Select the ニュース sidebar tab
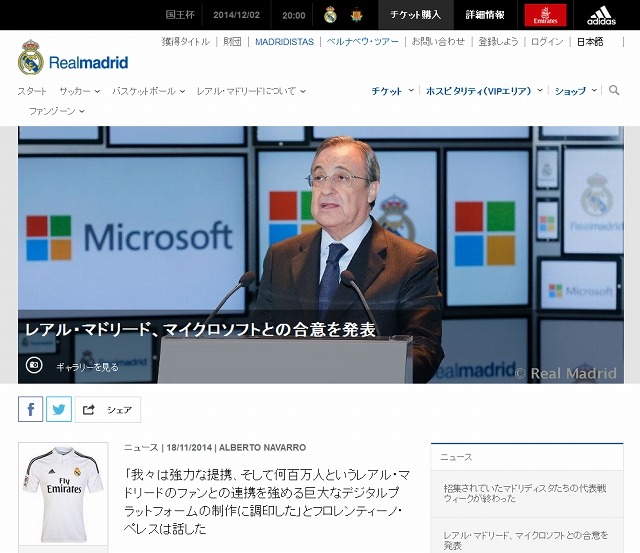The width and height of the screenshot is (640, 553). coord(456,458)
